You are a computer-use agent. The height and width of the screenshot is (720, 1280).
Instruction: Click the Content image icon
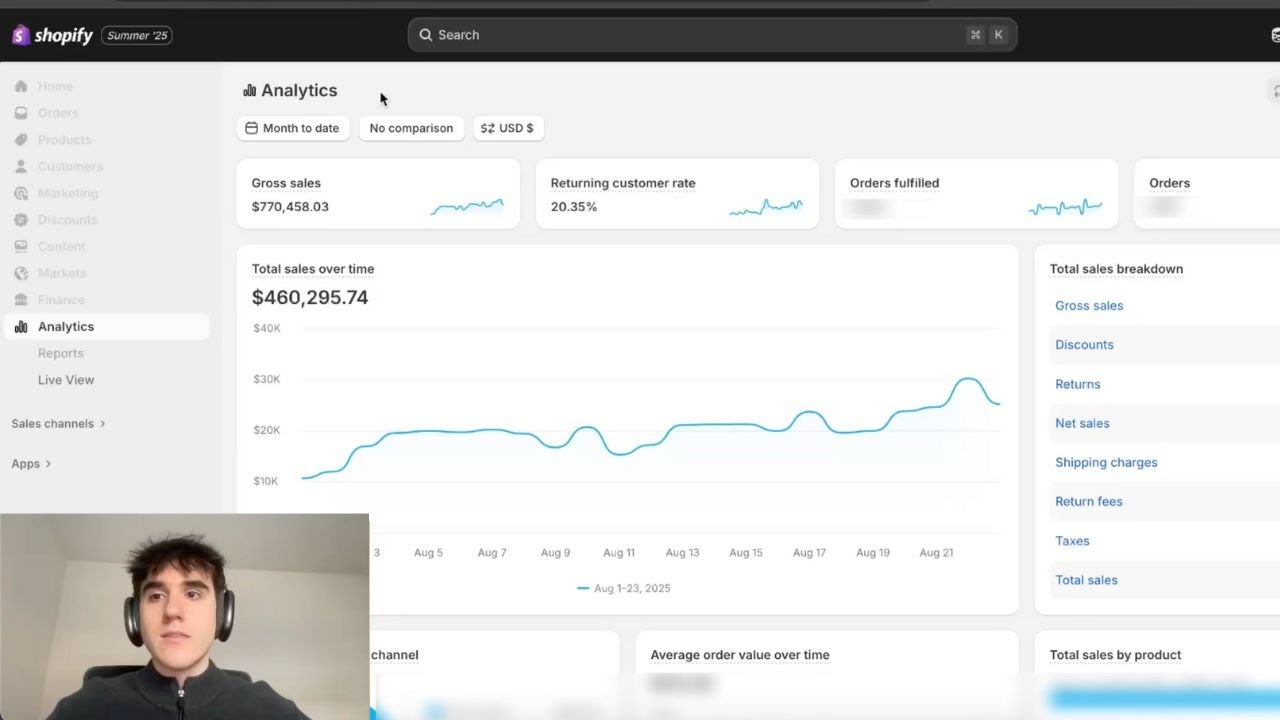tap(21, 246)
